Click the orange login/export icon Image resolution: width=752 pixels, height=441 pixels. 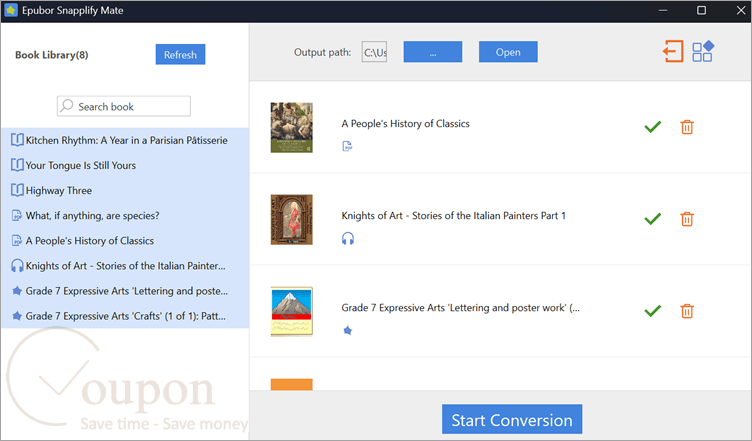673,51
